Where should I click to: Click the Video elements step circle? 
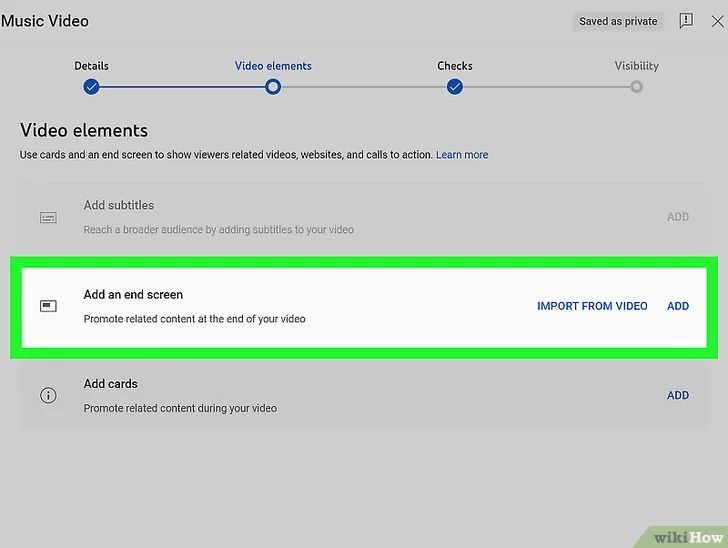[273, 87]
